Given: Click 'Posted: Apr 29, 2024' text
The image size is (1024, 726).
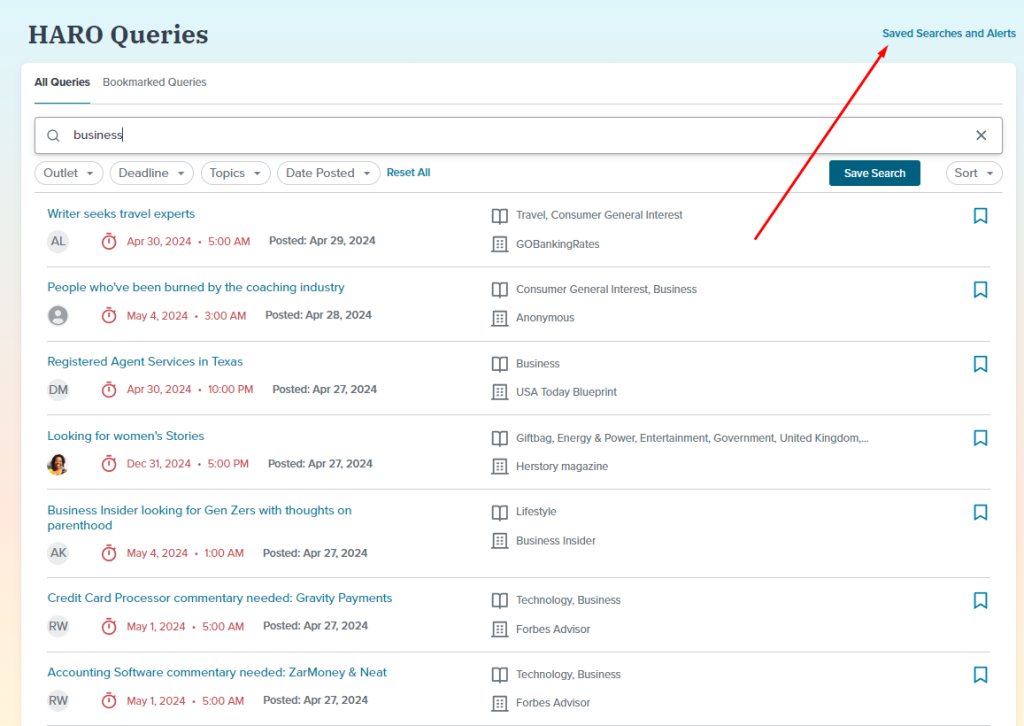Looking at the screenshot, I should (x=322, y=241).
